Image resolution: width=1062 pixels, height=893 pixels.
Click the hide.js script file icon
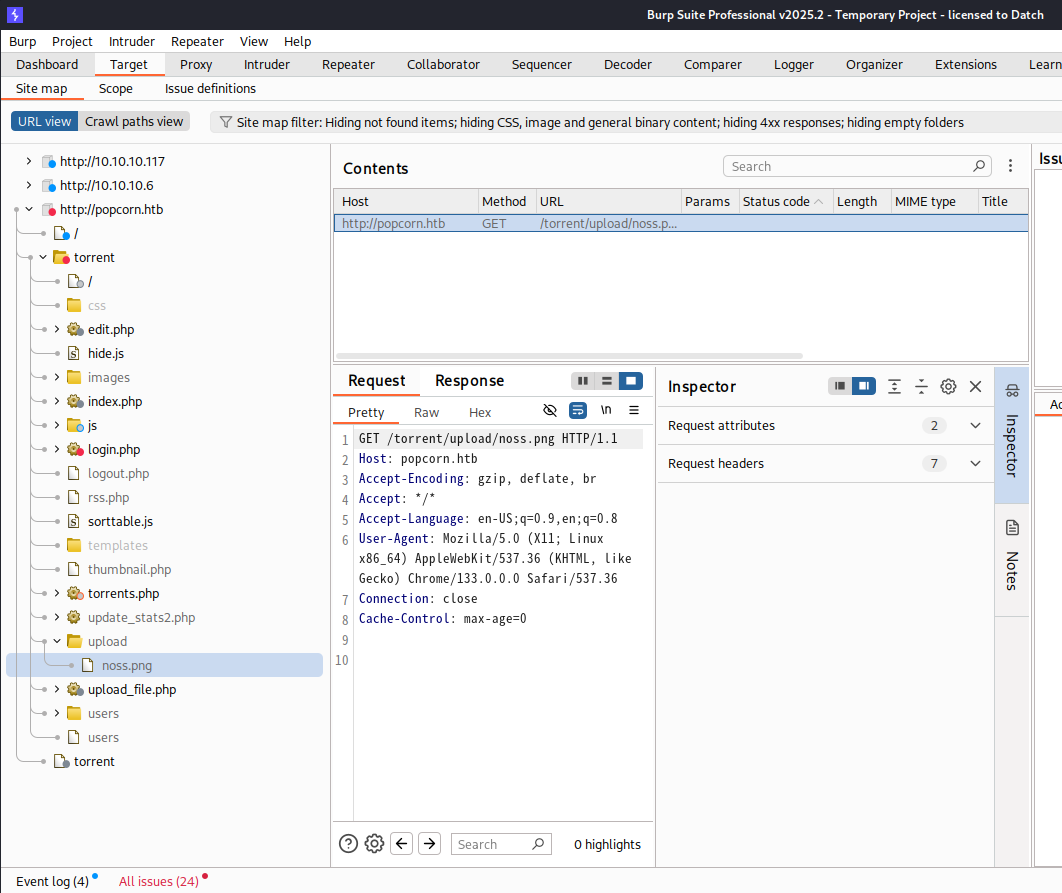[x=75, y=353]
